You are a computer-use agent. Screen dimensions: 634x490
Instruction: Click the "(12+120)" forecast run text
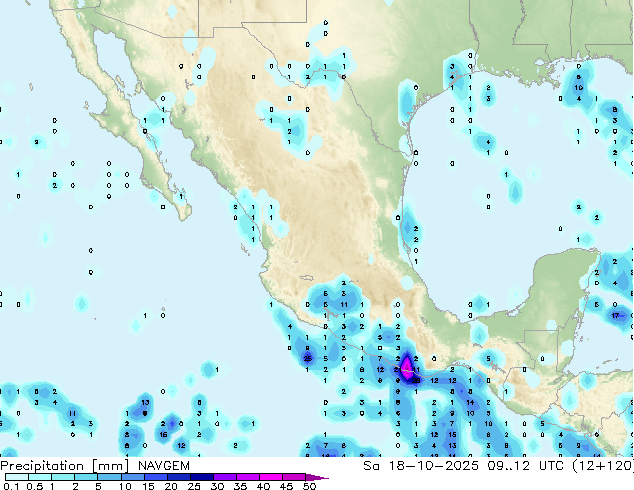pyautogui.click(x=603, y=466)
